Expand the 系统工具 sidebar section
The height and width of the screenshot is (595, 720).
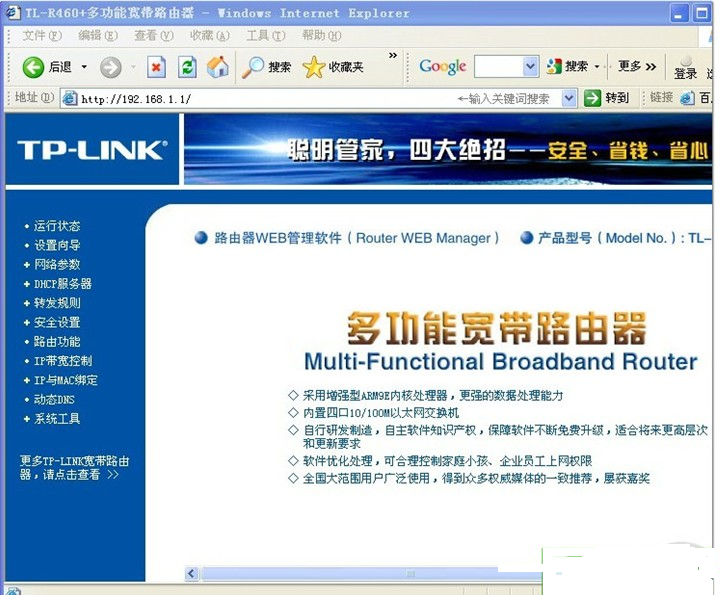(57, 419)
